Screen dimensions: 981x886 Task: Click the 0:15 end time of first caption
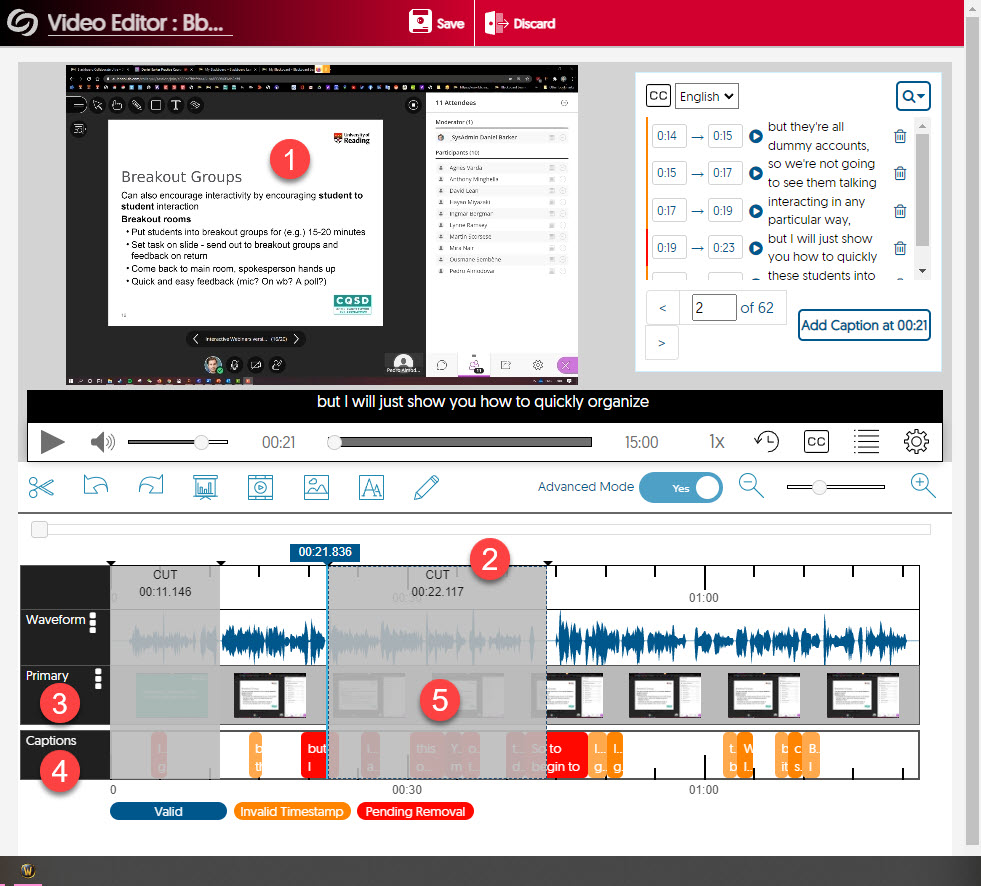click(724, 136)
